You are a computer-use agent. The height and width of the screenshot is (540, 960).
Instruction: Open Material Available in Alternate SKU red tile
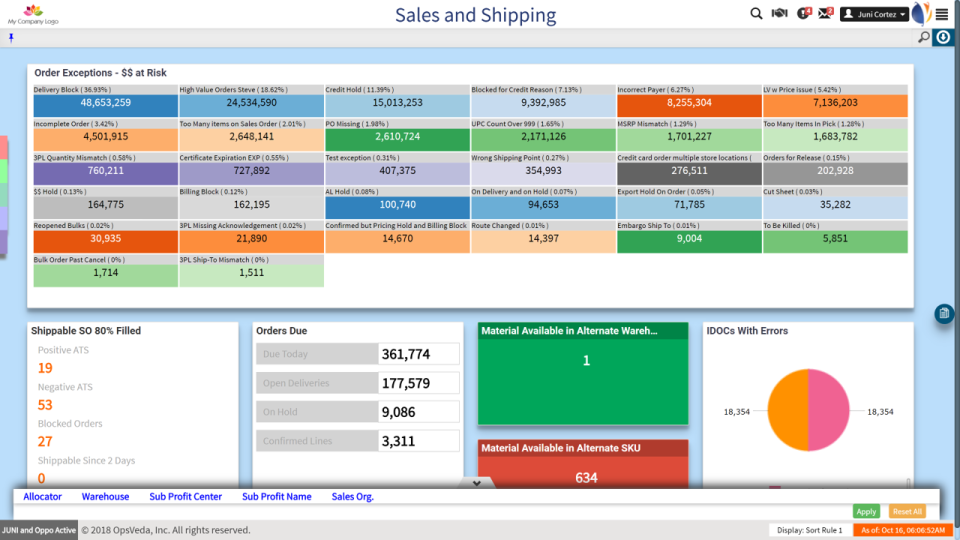tap(583, 464)
